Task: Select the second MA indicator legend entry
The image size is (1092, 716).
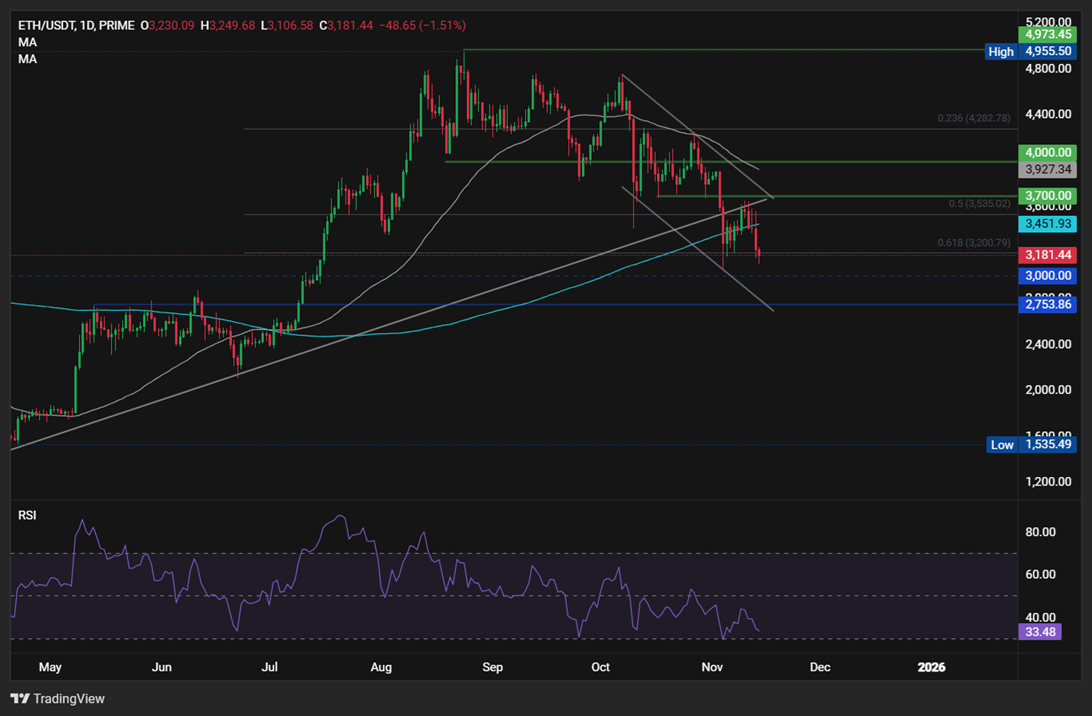Action: pos(26,58)
